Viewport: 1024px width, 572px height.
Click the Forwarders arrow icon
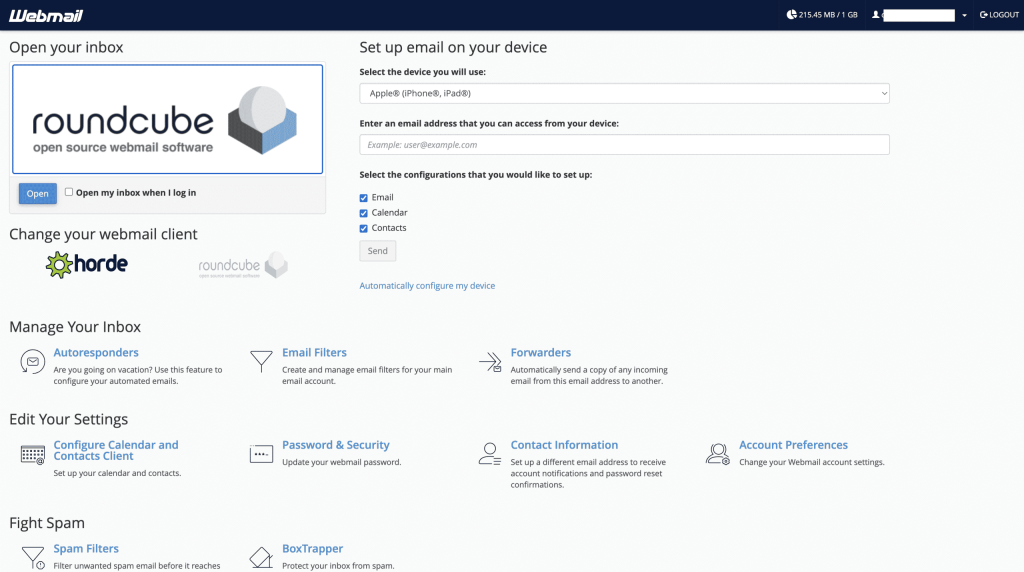[x=490, y=361]
